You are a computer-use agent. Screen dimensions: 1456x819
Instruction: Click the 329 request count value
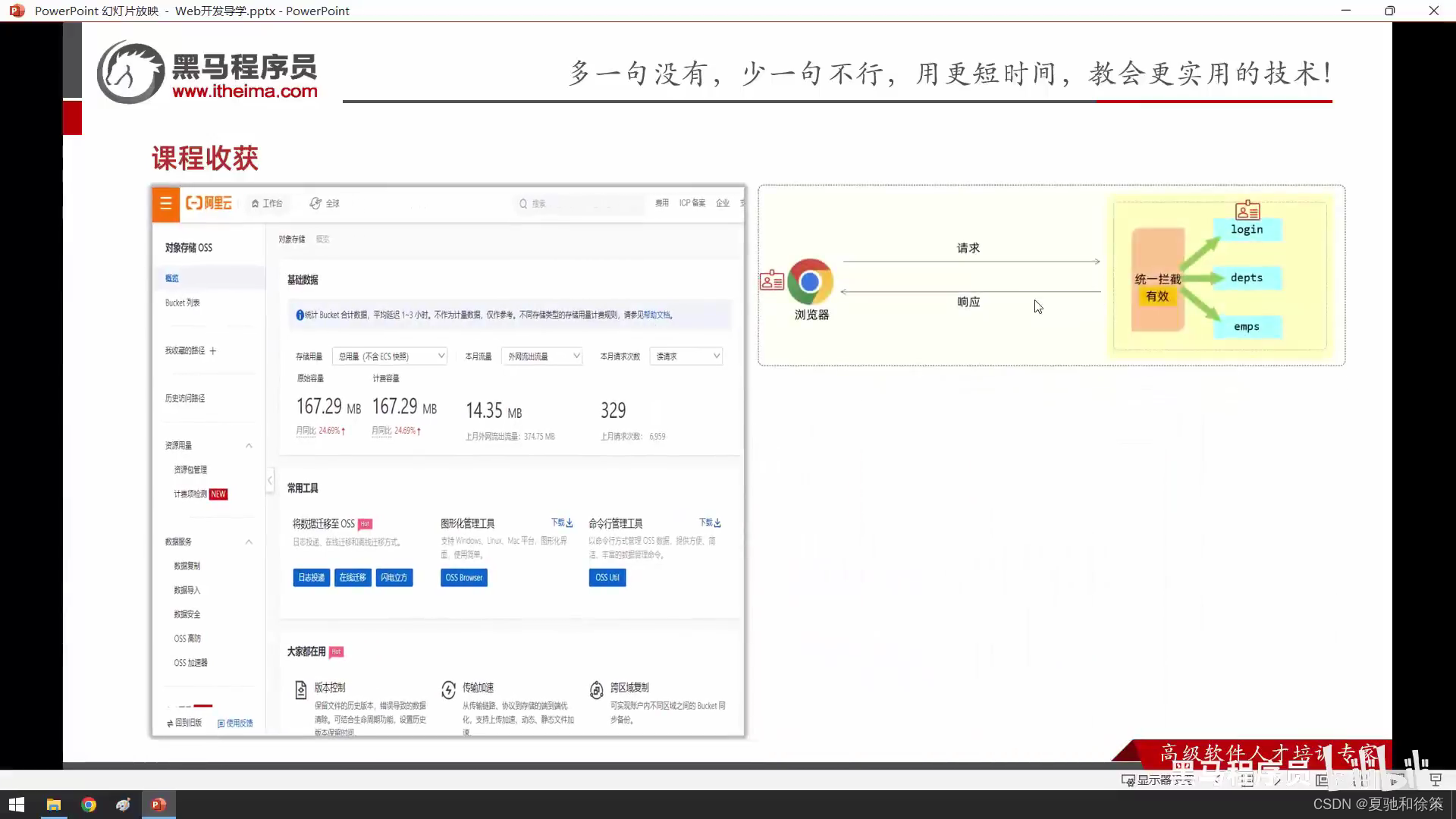point(613,411)
